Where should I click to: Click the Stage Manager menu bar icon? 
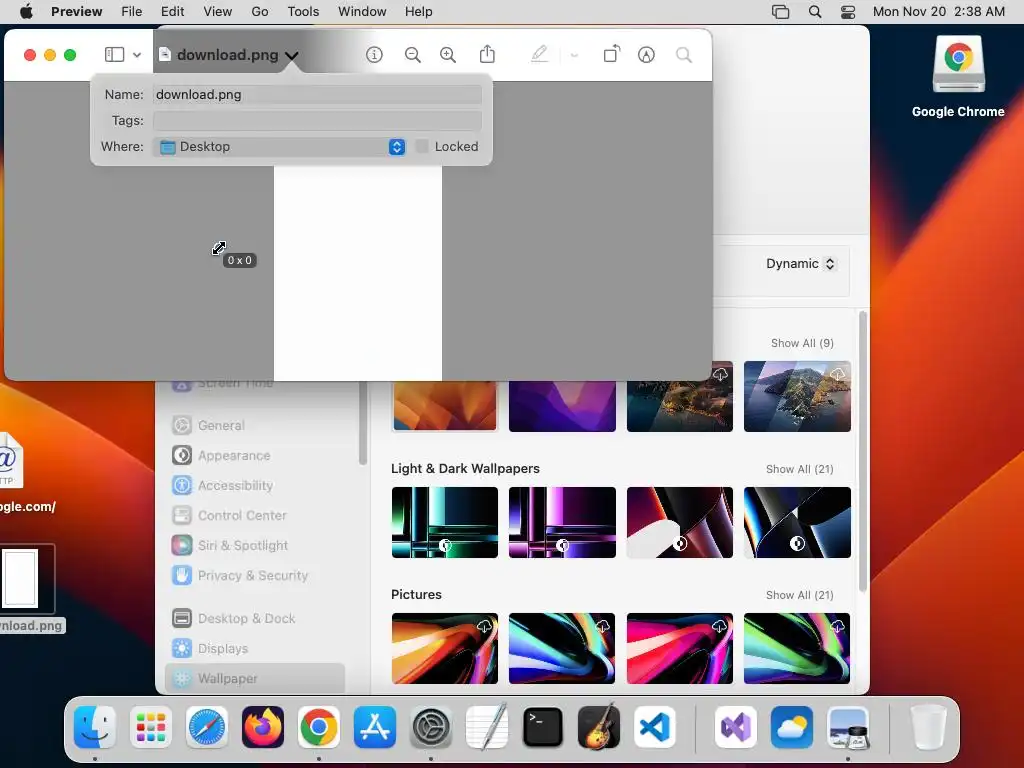coord(780,12)
